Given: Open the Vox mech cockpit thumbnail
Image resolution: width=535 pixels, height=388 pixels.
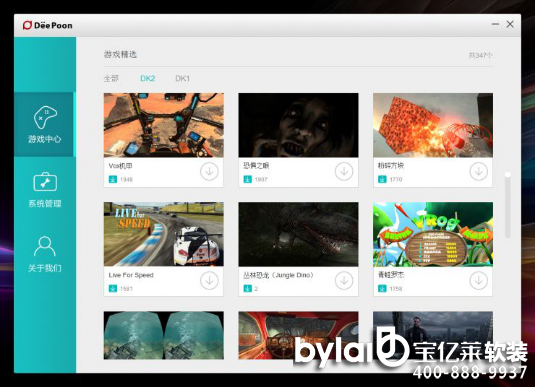Looking at the screenshot, I should tap(164, 125).
